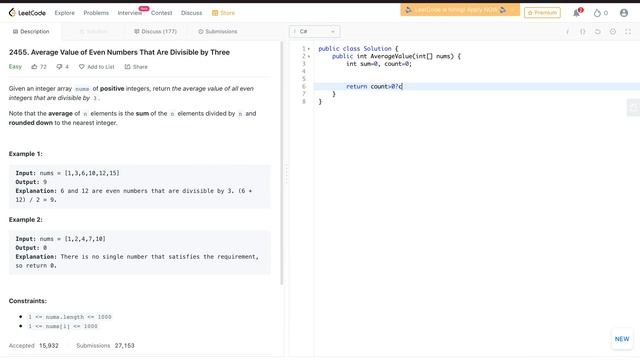Viewport: 640px width, 360px height.
Task: Click the 'public class Solution' code line
Action: pos(358,49)
